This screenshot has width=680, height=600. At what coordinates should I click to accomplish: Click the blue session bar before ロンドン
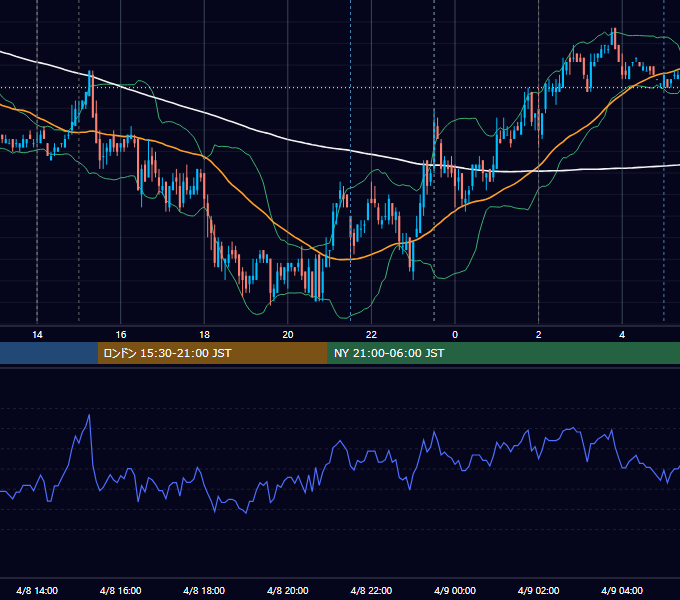(49, 353)
